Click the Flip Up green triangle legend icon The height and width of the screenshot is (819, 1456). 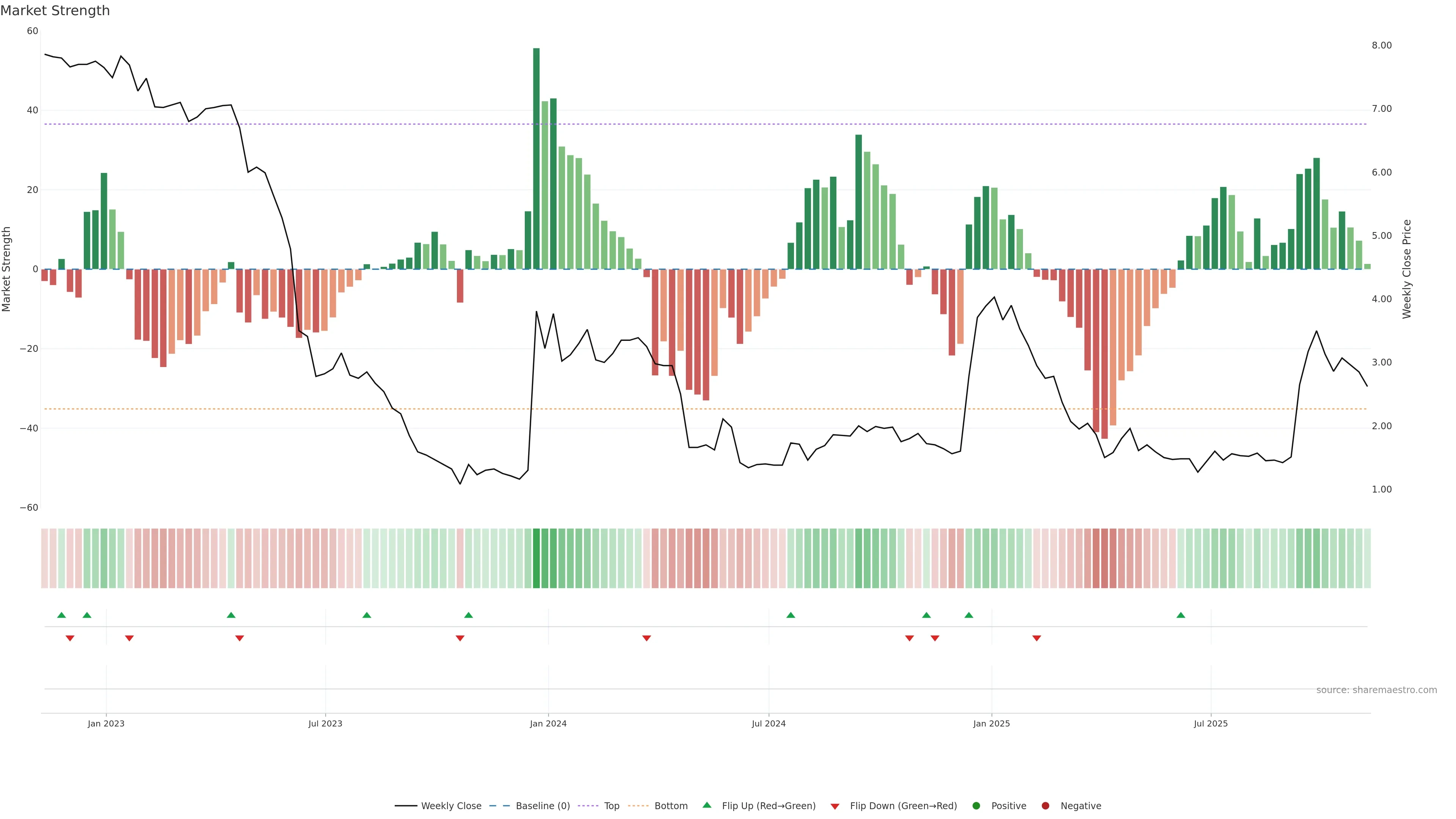706,805
